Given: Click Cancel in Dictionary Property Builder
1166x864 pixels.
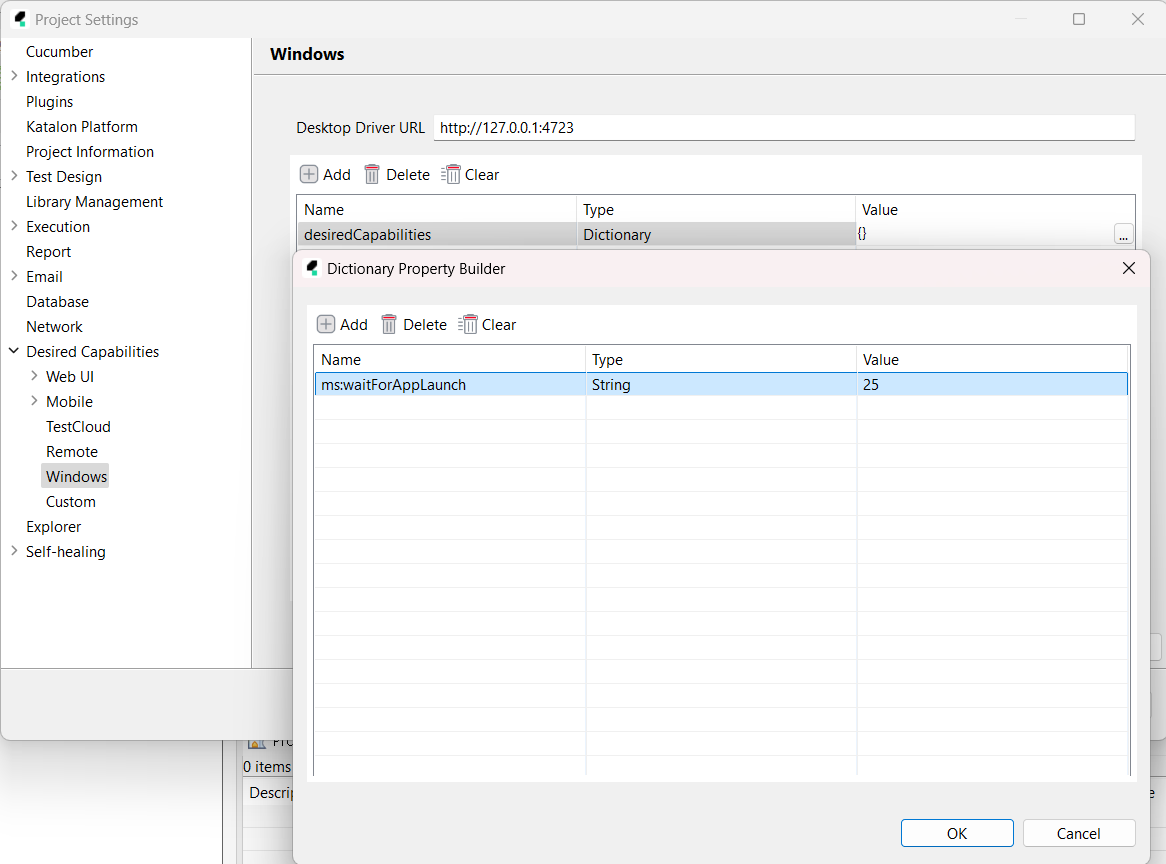Looking at the screenshot, I should click(1078, 833).
